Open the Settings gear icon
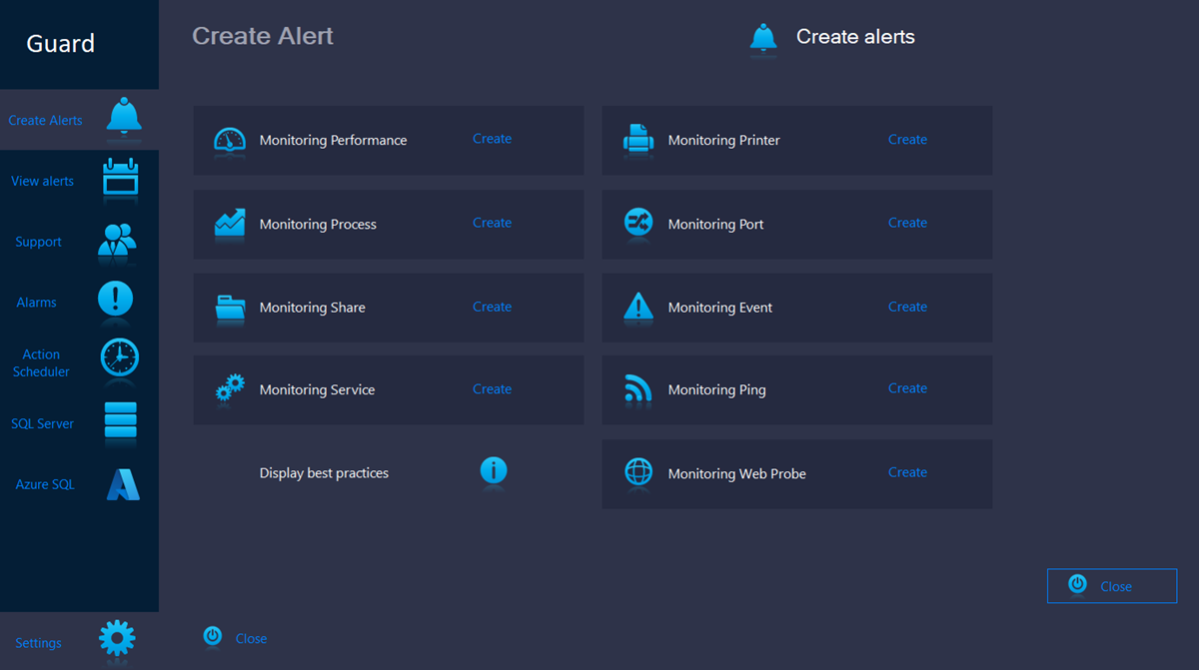The width and height of the screenshot is (1199, 670). [117, 638]
